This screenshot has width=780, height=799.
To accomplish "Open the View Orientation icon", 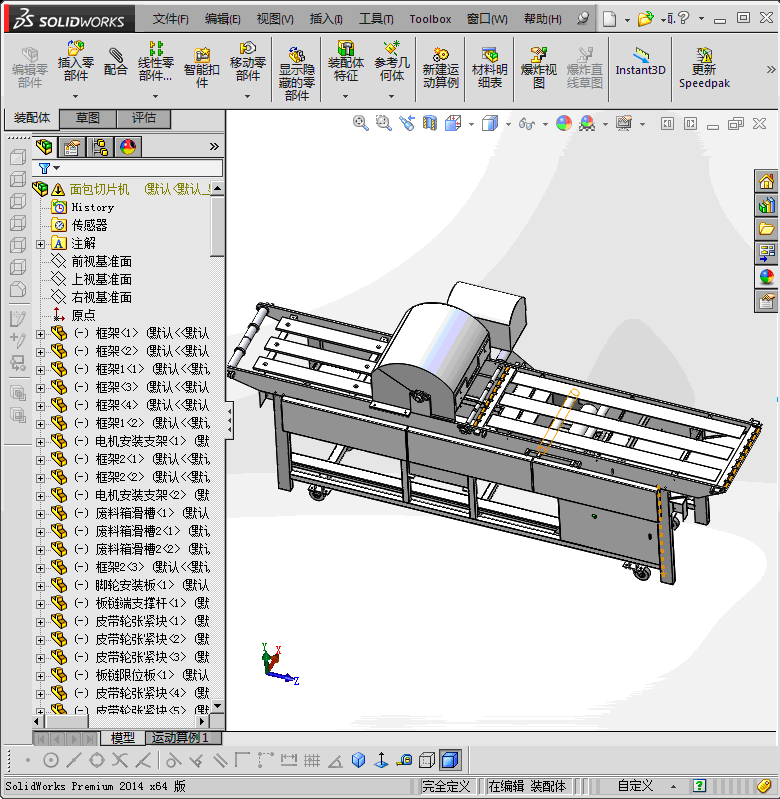I will [x=453, y=123].
